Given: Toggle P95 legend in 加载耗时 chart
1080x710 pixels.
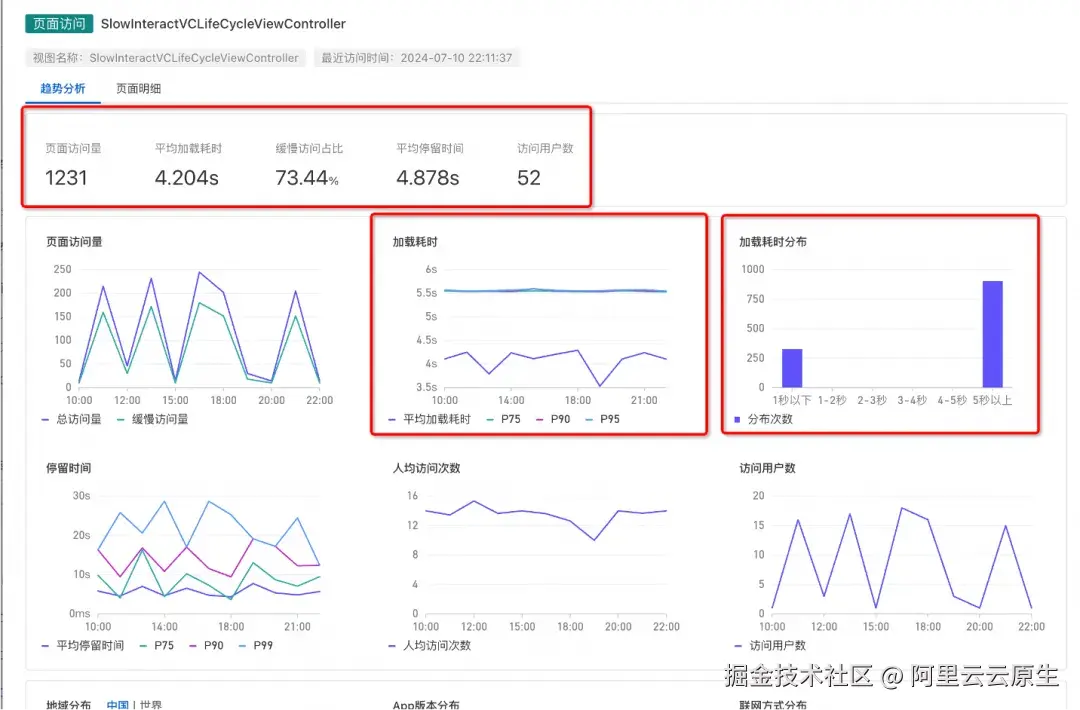Looking at the screenshot, I should pyautogui.click(x=603, y=419).
